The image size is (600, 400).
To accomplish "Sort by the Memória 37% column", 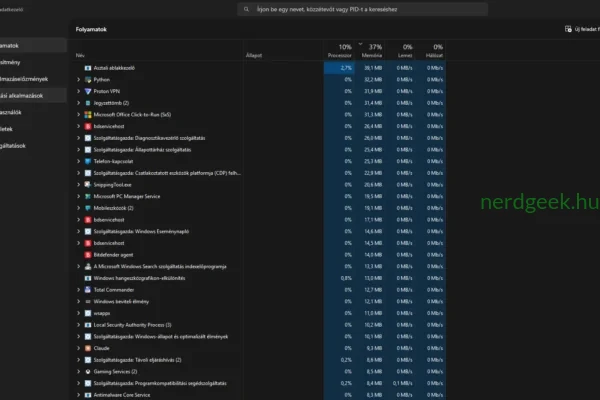I will tap(370, 51).
